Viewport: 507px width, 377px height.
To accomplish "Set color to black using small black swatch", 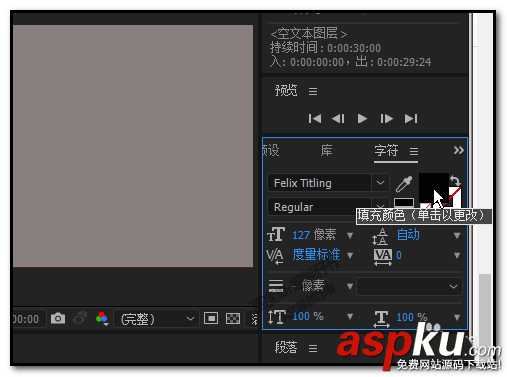I will (x=404, y=203).
